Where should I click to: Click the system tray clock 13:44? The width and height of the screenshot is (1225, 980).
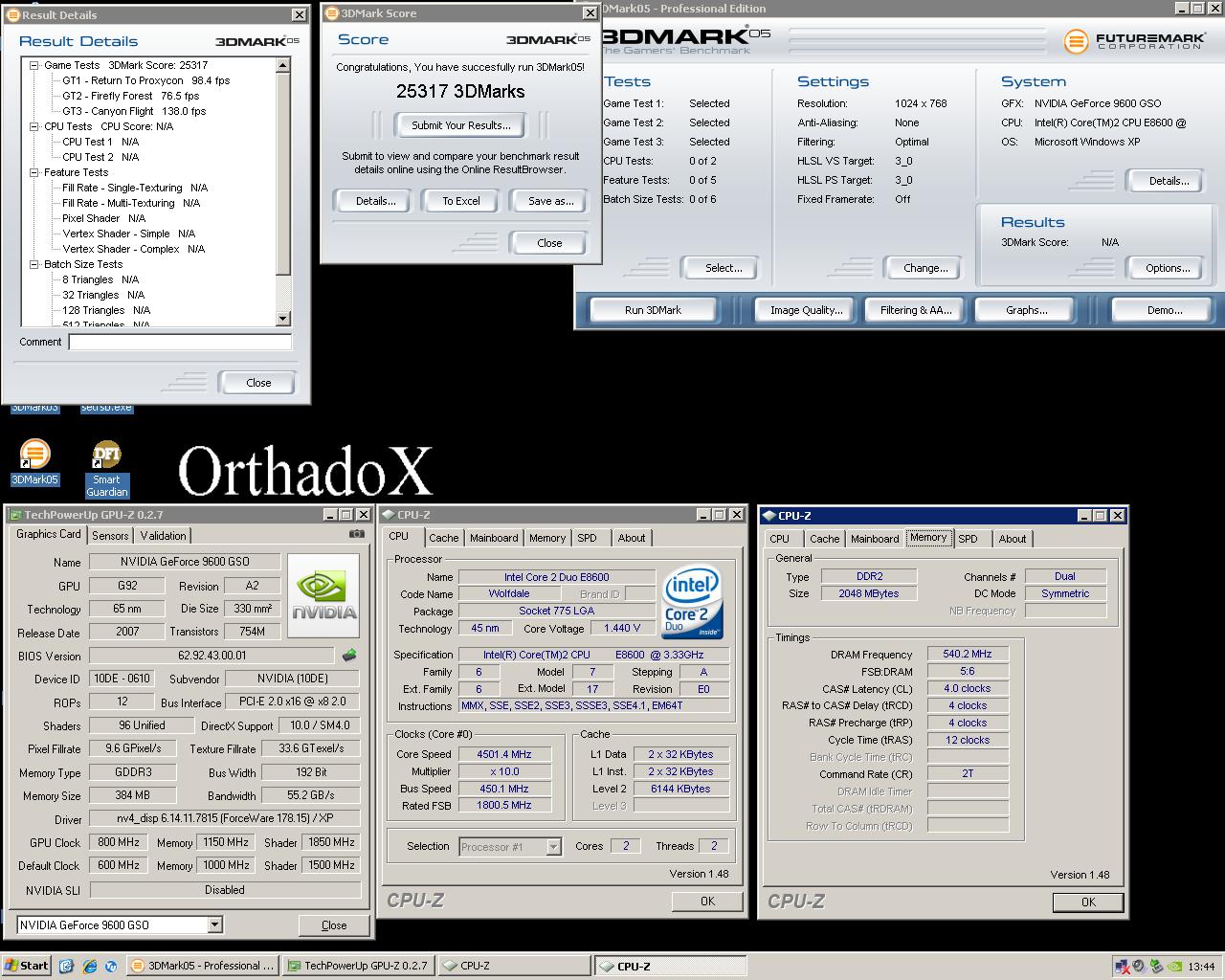coord(1201,967)
